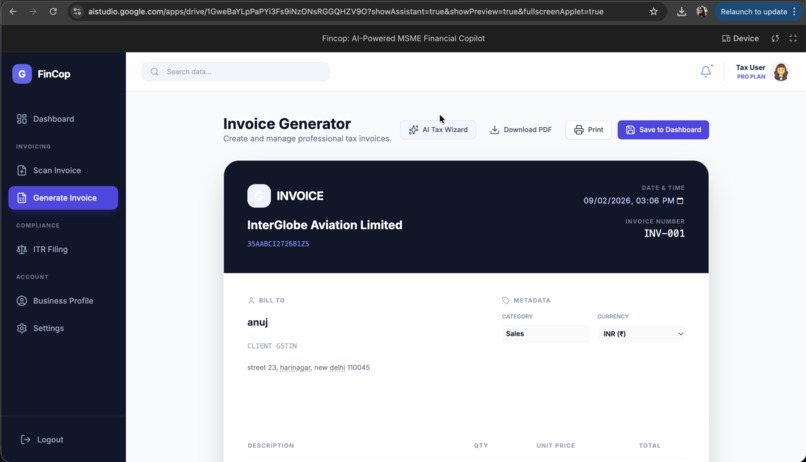
Task: Open the browser profile avatar
Action: click(x=702, y=11)
